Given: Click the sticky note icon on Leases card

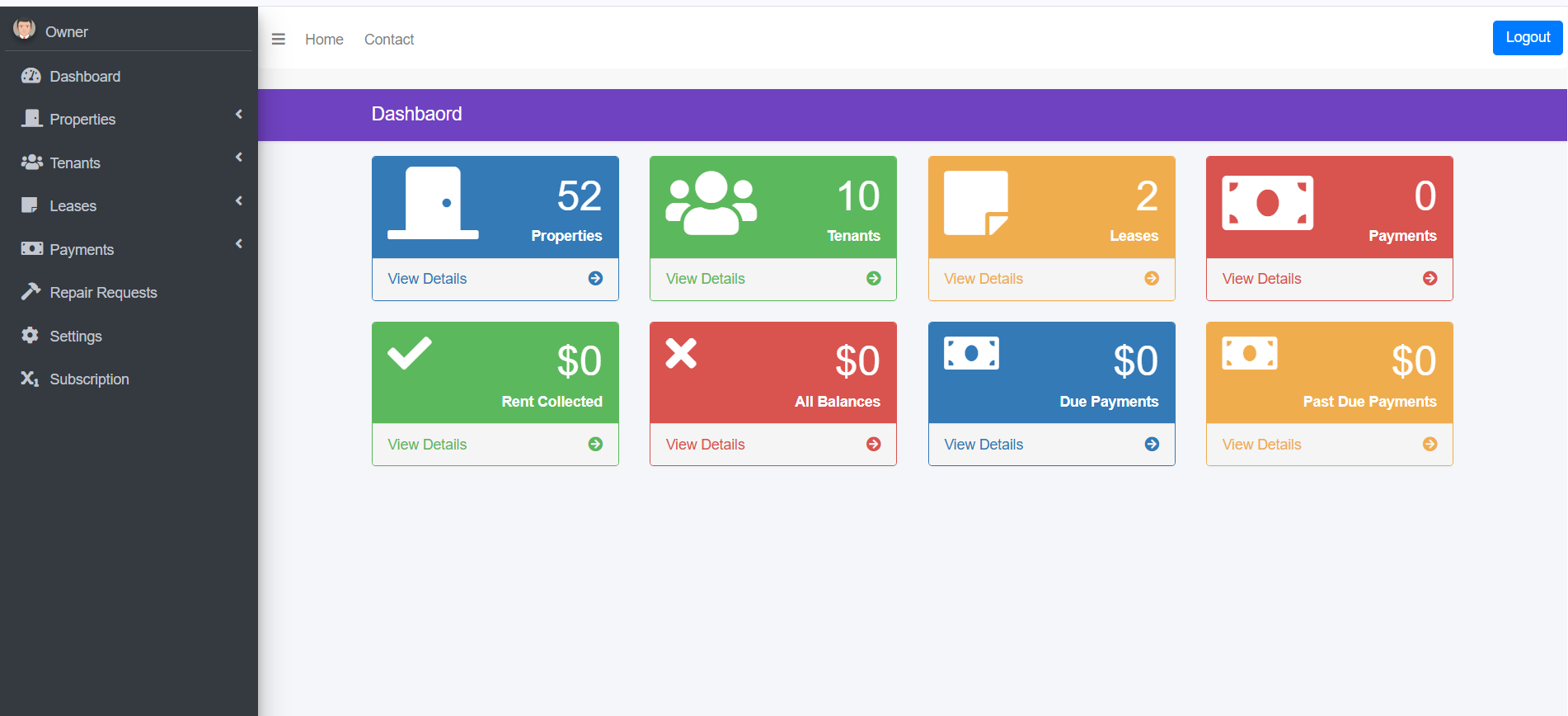Looking at the screenshot, I should click(976, 204).
